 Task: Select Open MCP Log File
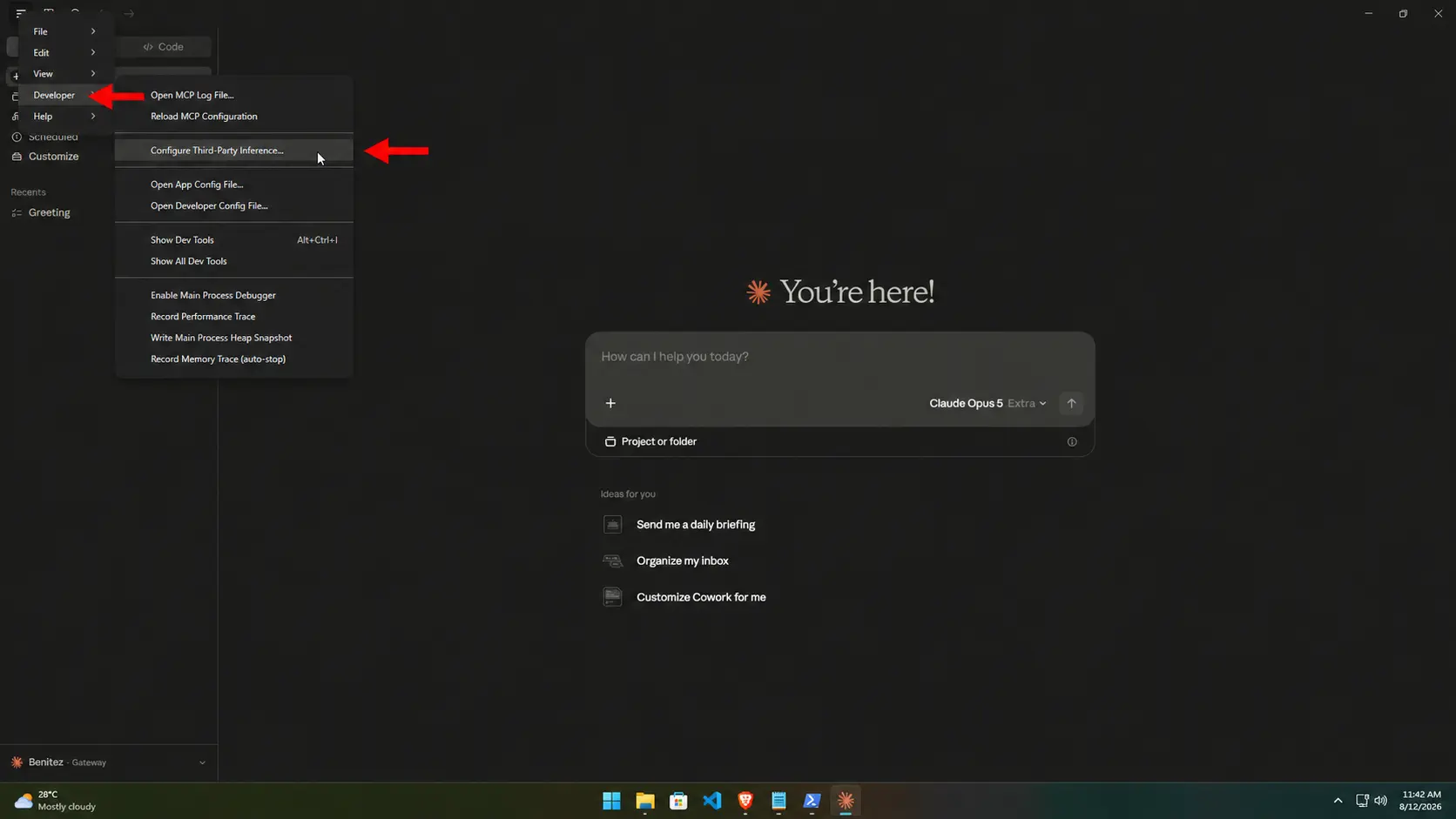click(x=234, y=95)
